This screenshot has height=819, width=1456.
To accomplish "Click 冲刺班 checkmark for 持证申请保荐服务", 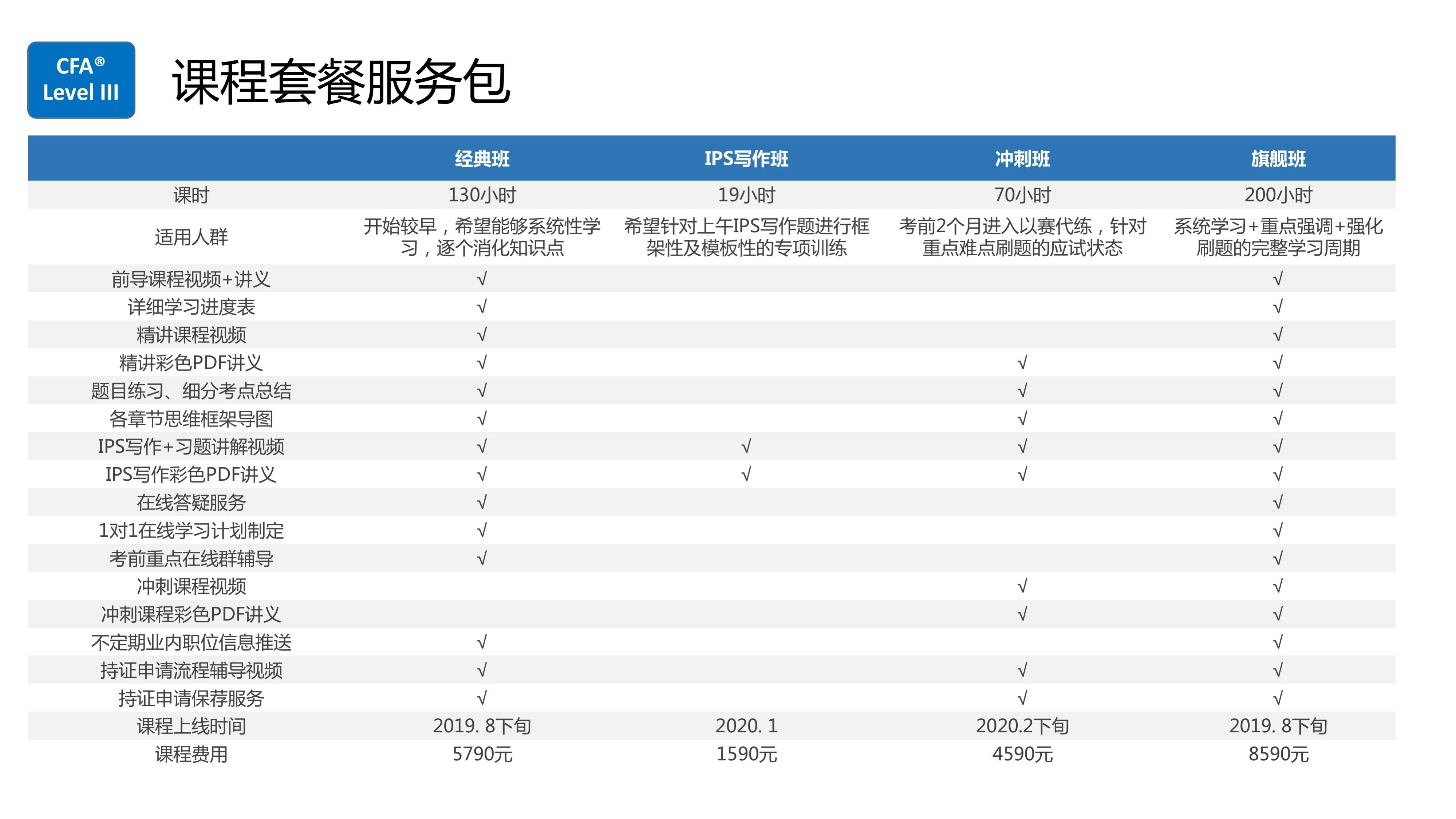I will pos(1022,698).
